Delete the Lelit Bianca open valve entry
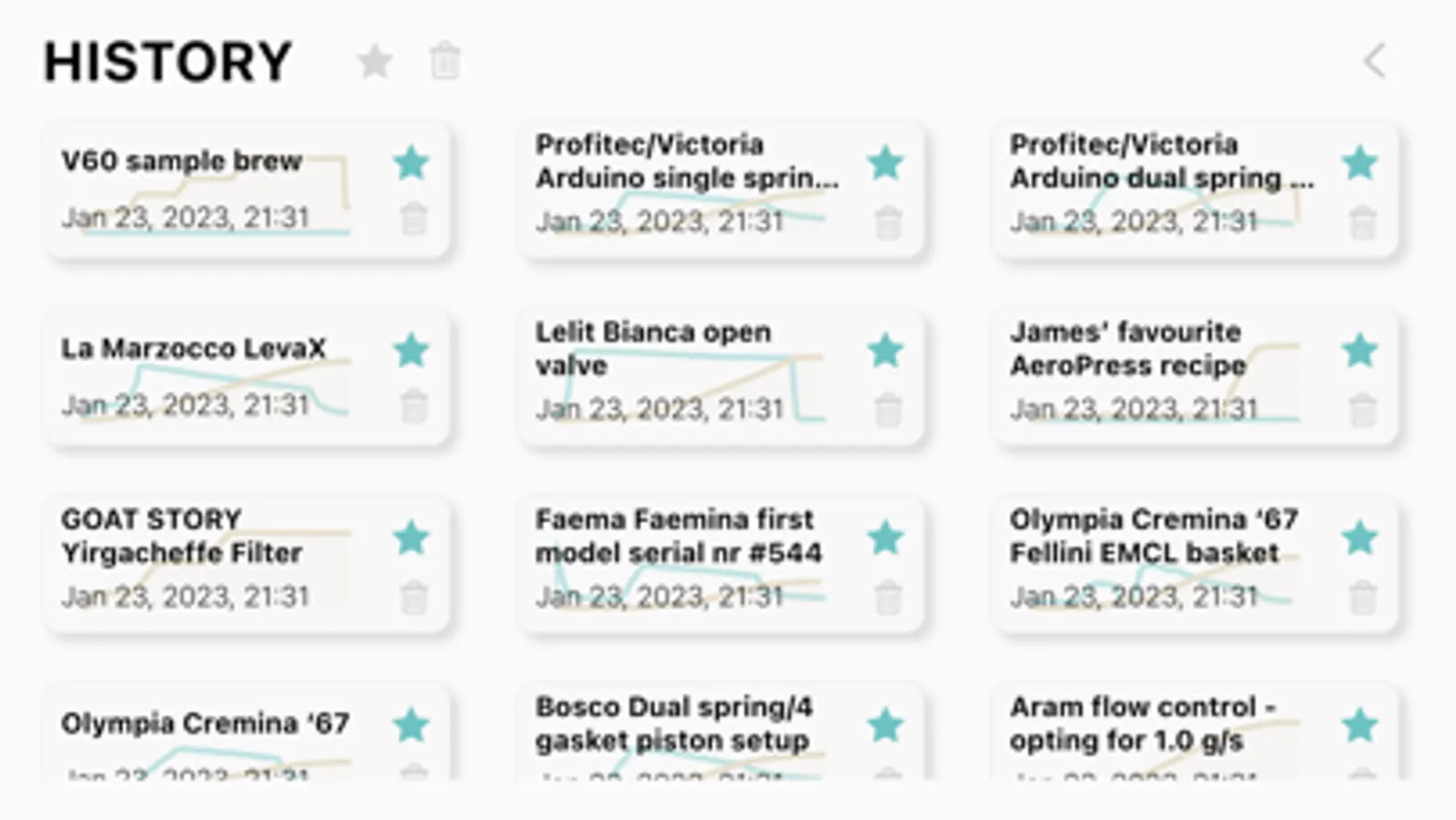This screenshot has width=1456, height=820. pyautogui.click(x=888, y=410)
